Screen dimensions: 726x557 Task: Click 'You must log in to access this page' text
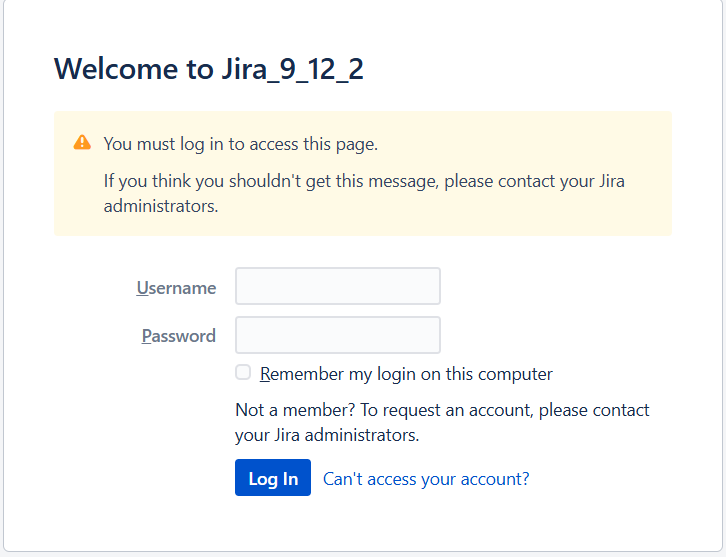tap(240, 144)
